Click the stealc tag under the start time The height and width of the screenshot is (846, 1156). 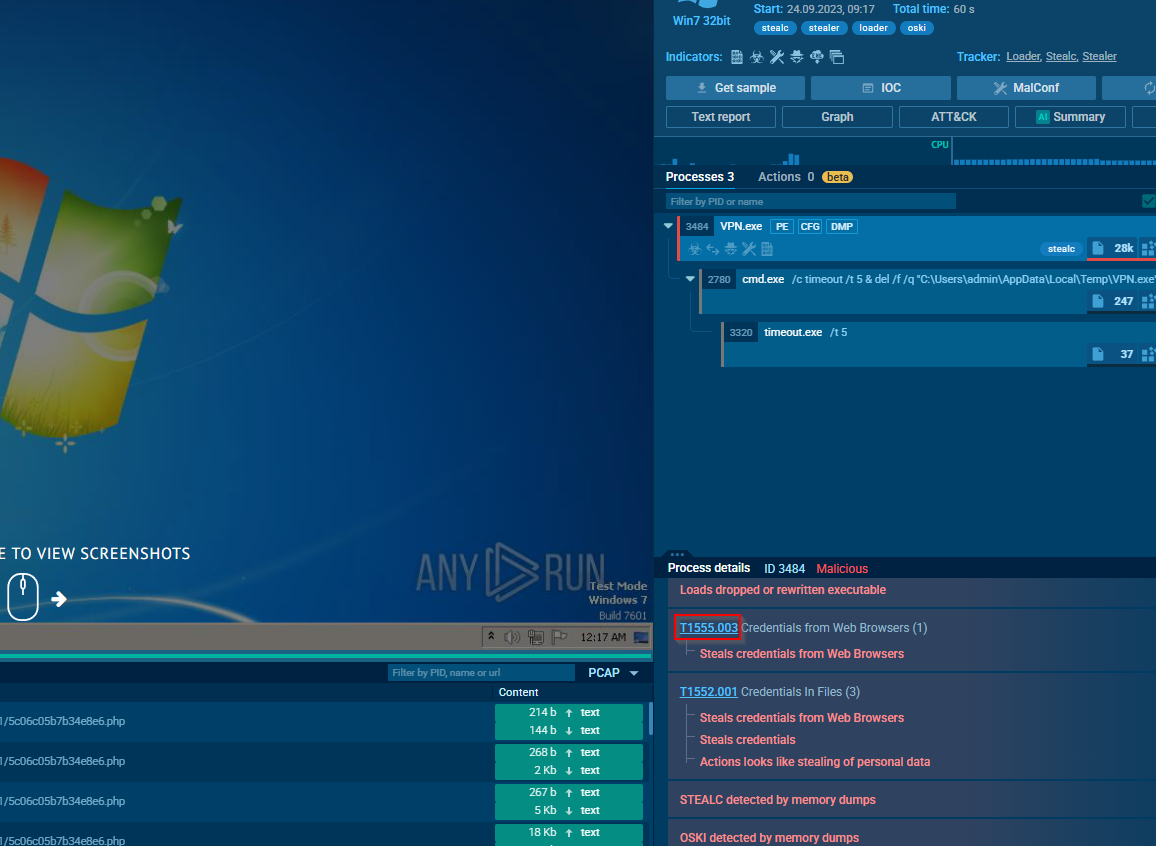pyautogui.click(x=775, y=28)
